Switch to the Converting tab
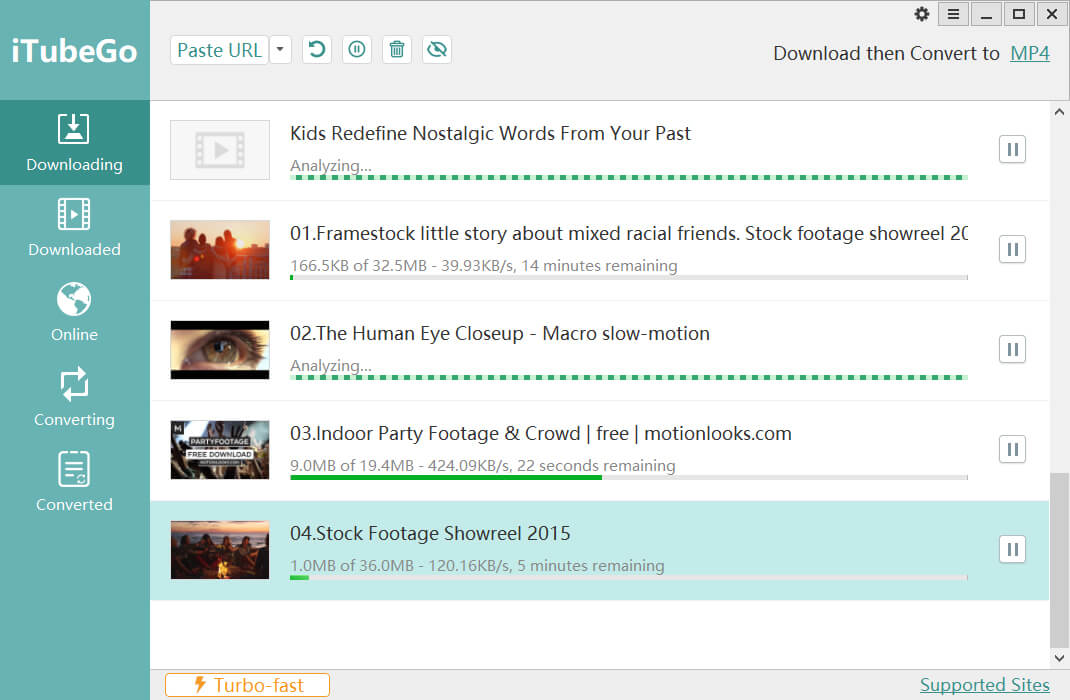The width and height of the screenshot is (1070, 700). click(x=74, y=398)
